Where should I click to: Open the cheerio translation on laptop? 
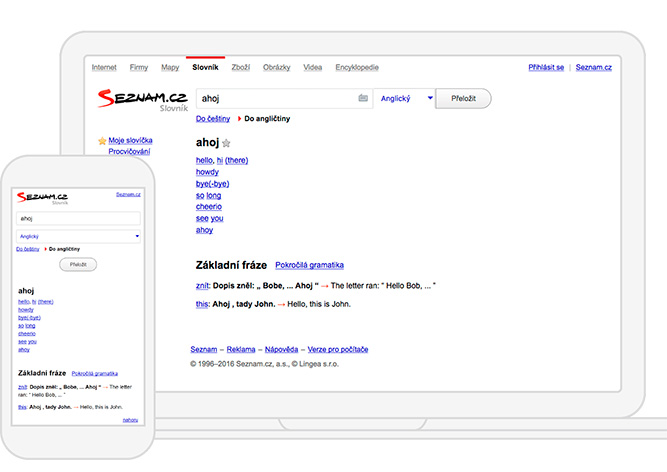(209, 207)
